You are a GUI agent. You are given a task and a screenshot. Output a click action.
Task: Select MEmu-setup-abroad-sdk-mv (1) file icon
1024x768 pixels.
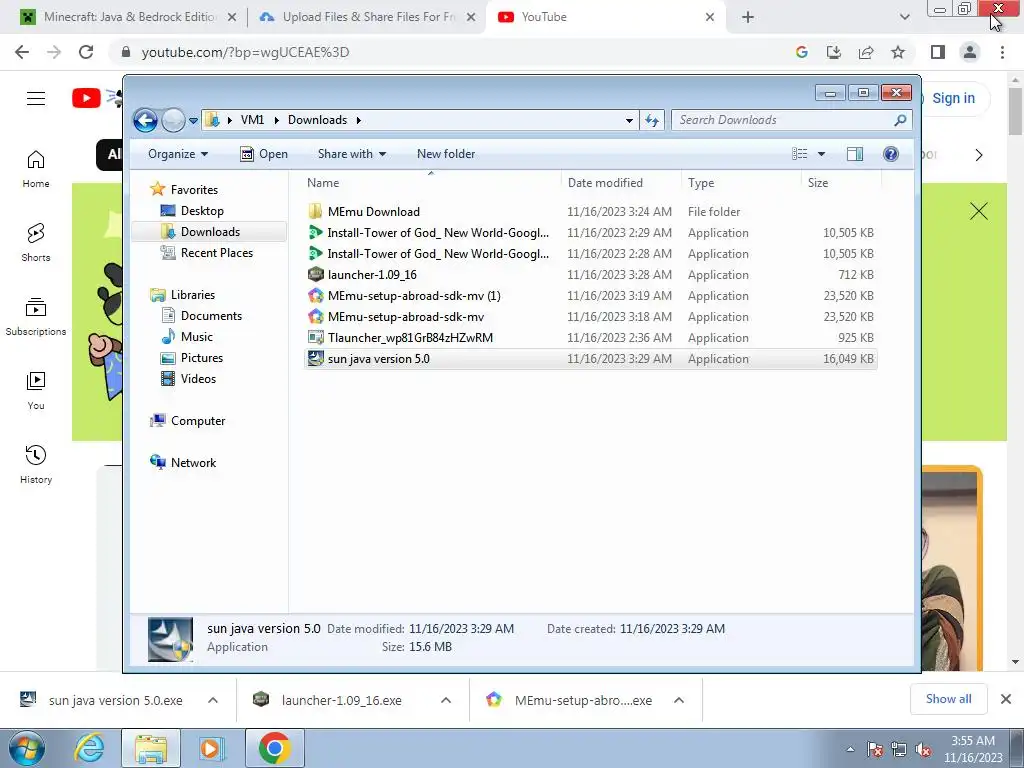point(315,296)
